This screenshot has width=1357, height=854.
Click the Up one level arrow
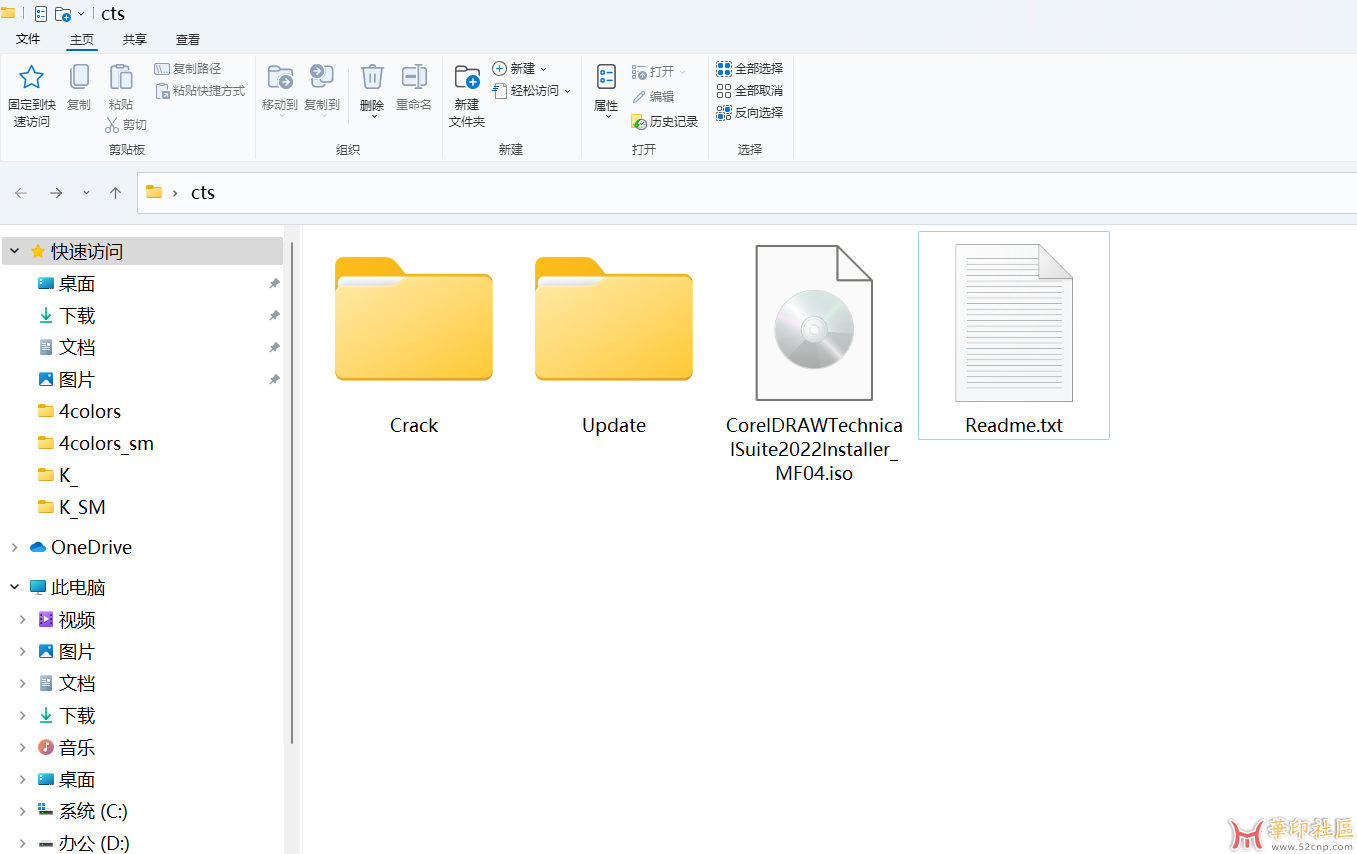[115, 193]
